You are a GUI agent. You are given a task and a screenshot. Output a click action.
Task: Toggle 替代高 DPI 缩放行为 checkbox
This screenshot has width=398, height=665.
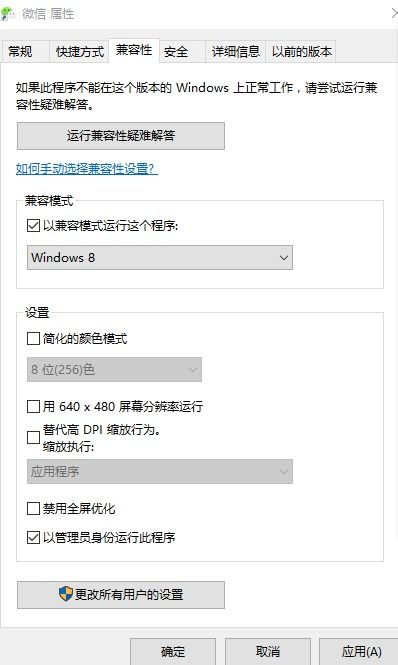coord(33,437)
